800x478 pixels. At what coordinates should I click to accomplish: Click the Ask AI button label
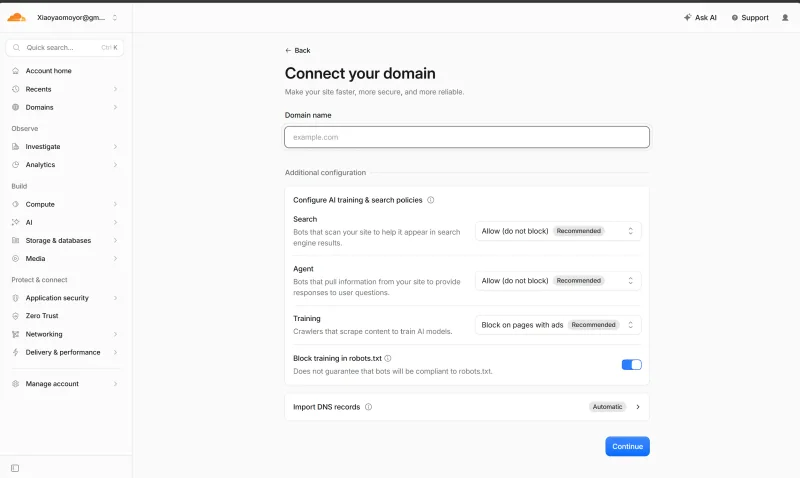tap(706, 17)
